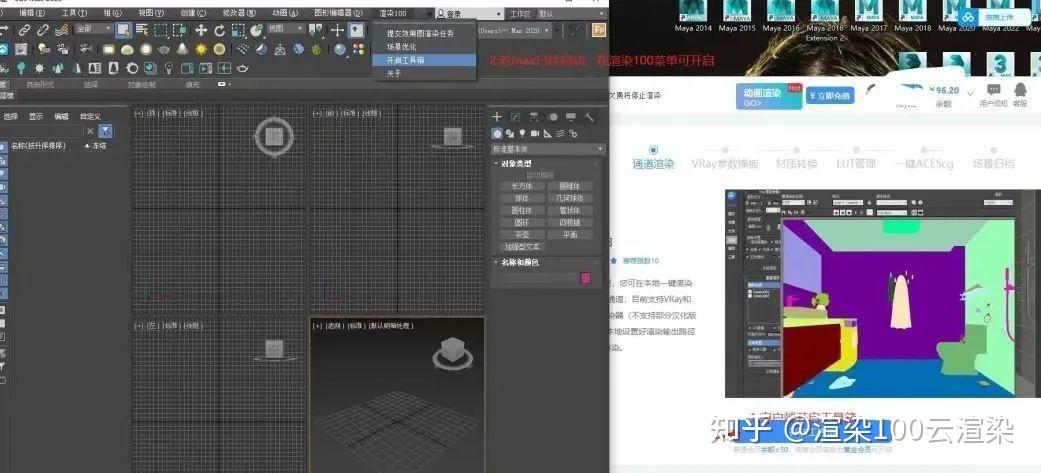
Task: Click the blue 立即充值 recharge button
Action: [x=830, y=96]
